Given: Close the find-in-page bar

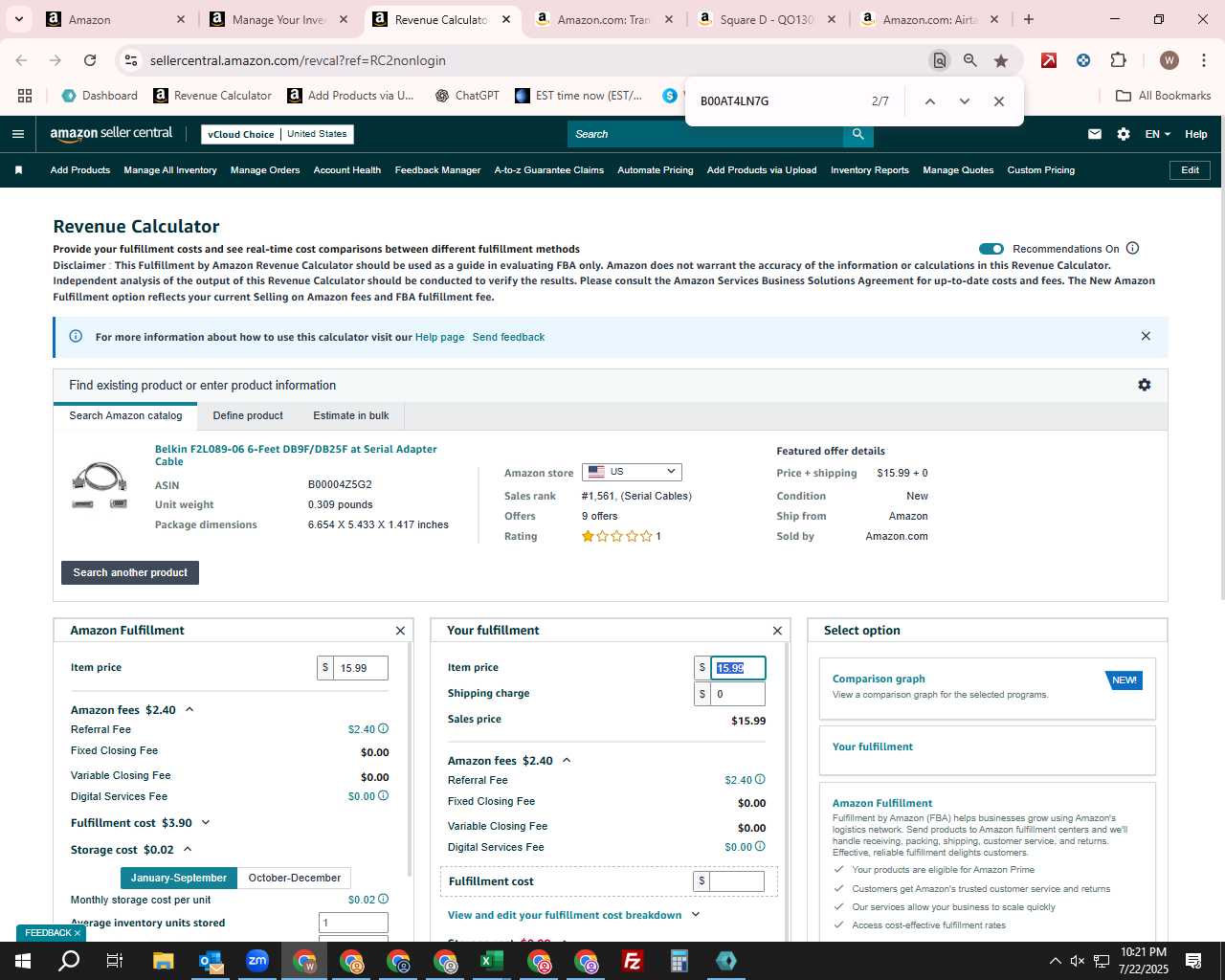Looking at the screenshot, I should click(999, 101).
